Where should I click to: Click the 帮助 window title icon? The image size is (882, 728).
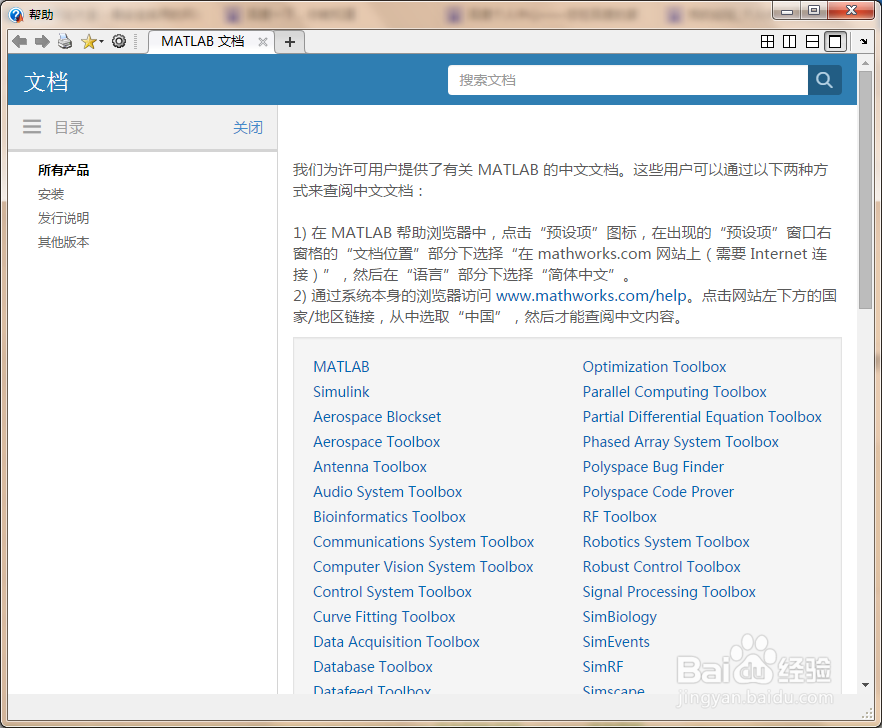[x=16, y=15]
